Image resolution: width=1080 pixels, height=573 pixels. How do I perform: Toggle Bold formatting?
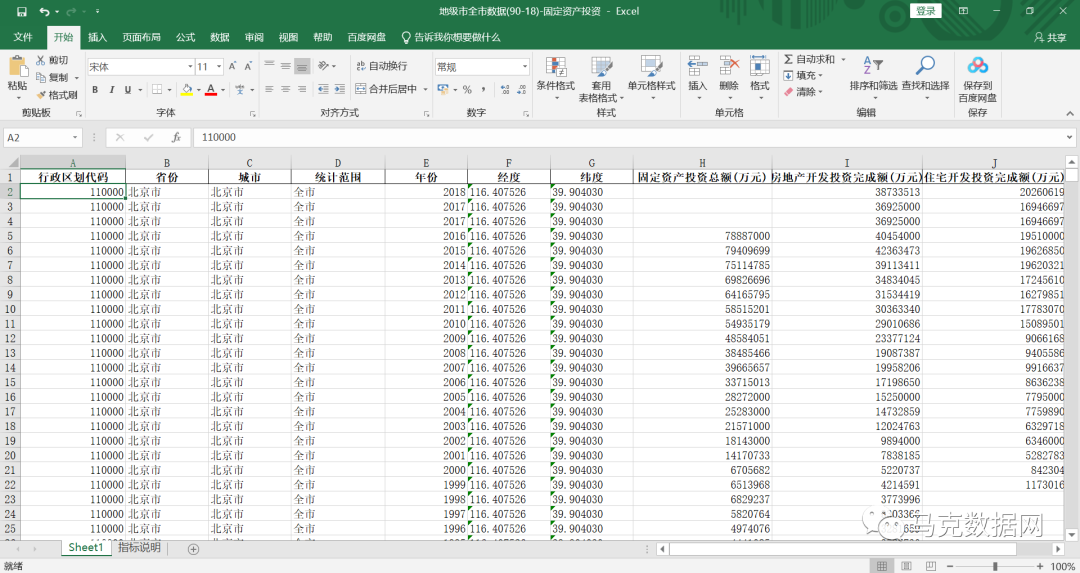tap(94, 90)
